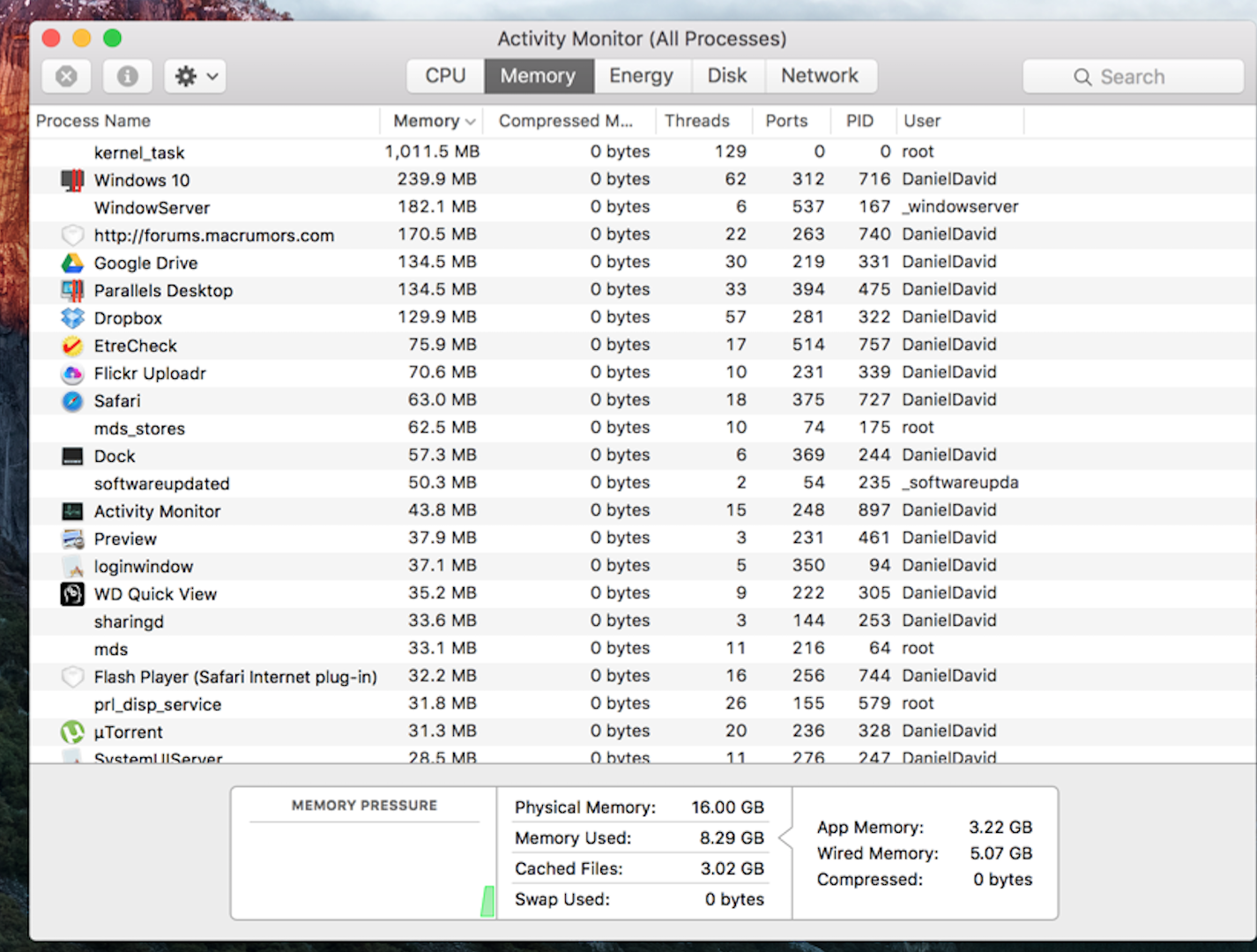
Task: Click the Dropbox process icon
Action: [72, 317]
